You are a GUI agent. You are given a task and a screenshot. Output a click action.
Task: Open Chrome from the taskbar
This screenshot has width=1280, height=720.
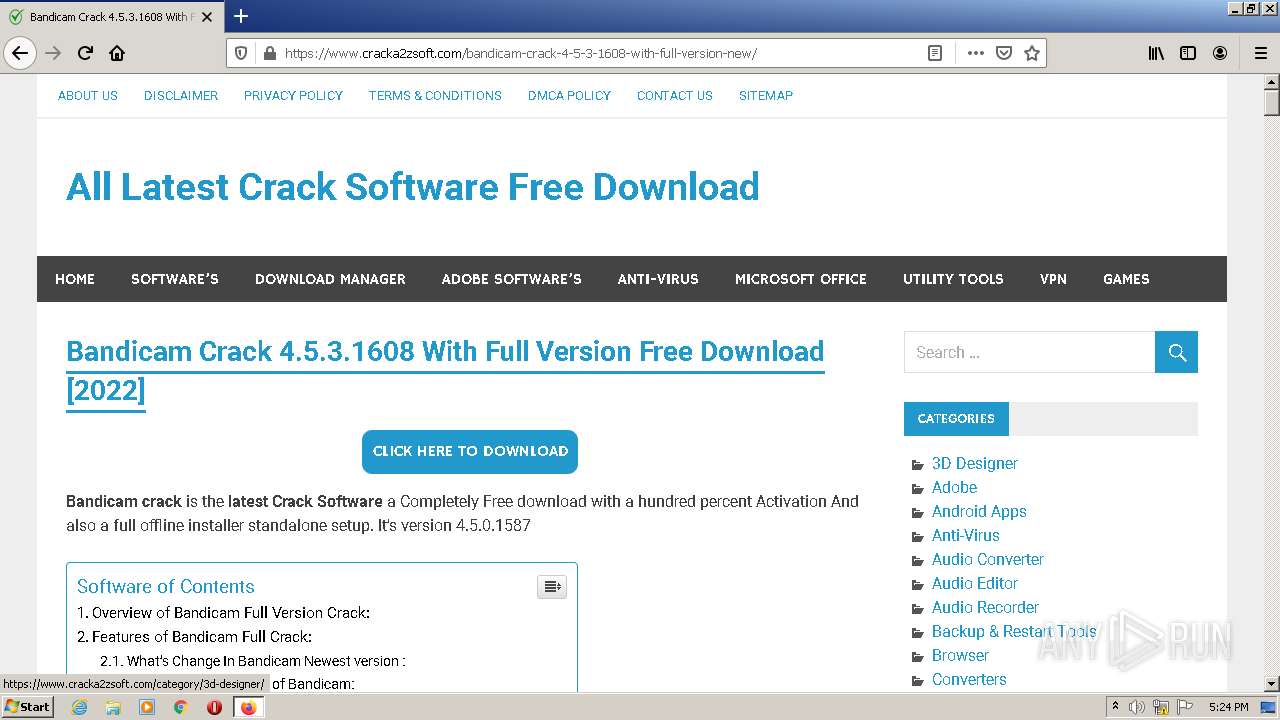[x=180, y=707]
